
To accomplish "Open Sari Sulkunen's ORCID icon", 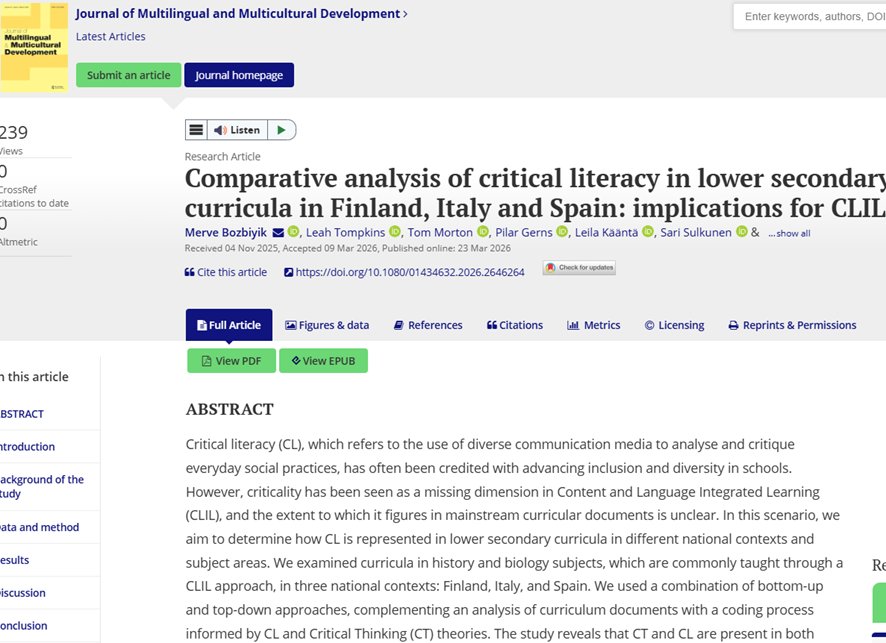I will [741, 232].
